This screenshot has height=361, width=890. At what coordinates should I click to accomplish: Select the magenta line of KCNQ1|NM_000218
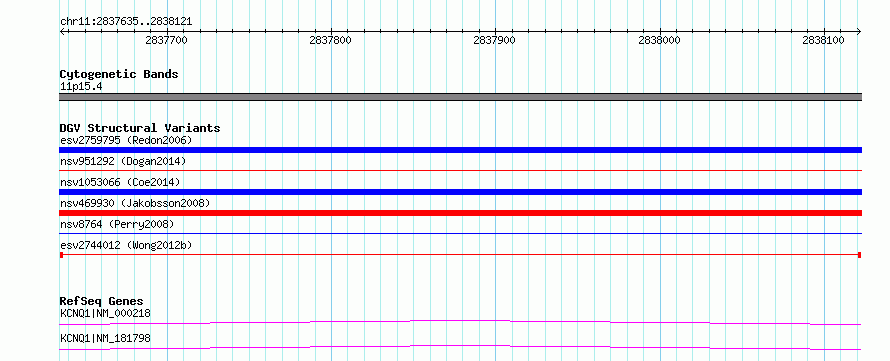[x=461, y=322]
